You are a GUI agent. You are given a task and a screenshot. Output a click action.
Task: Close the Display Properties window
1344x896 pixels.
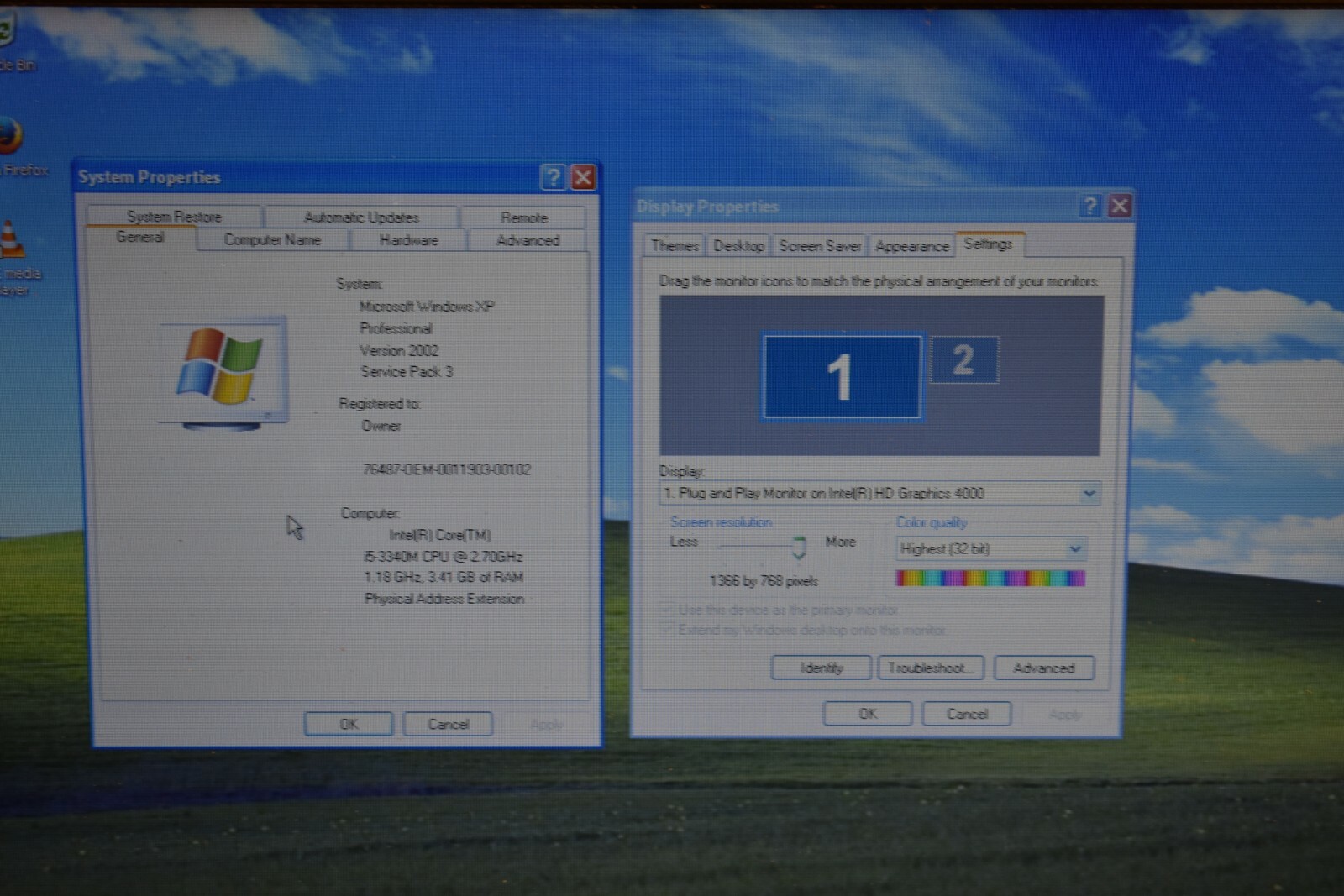pos(1120,206)
